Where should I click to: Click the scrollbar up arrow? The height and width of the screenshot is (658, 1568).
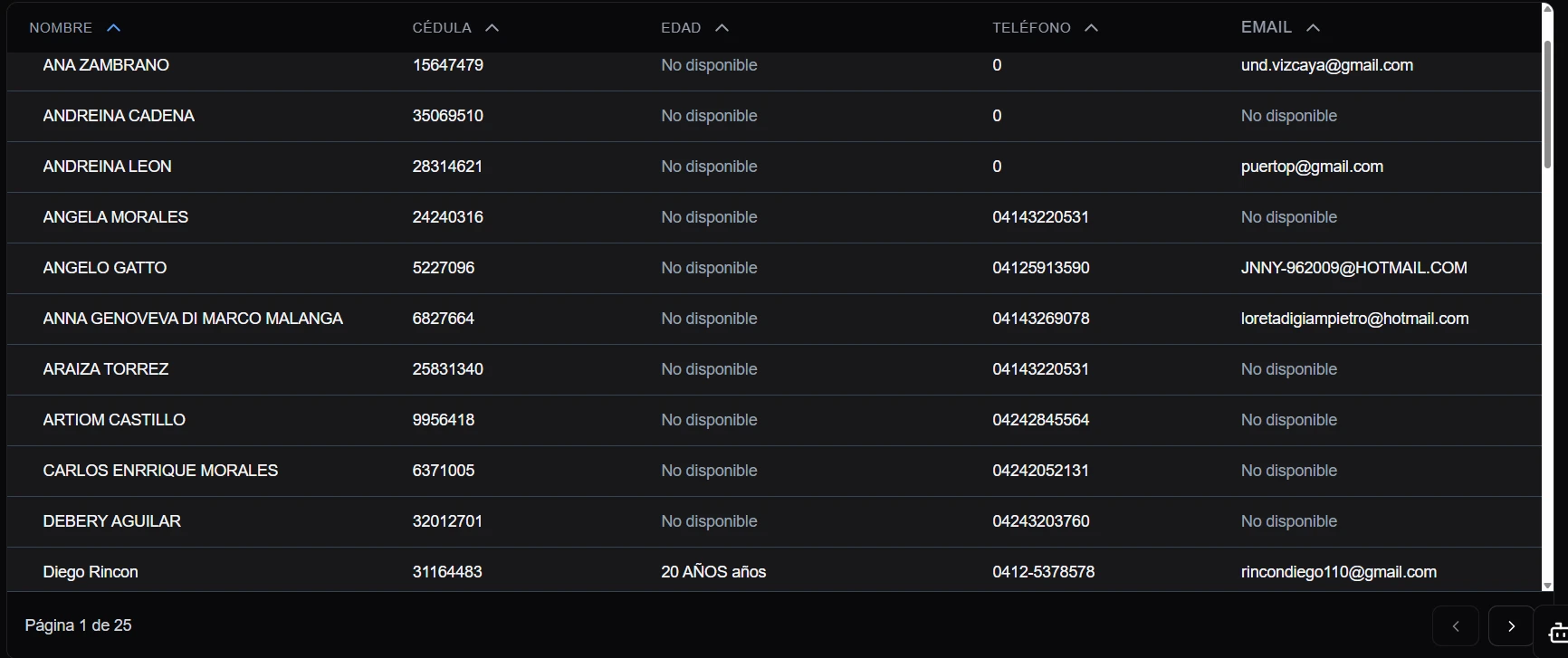(1547, 8)
